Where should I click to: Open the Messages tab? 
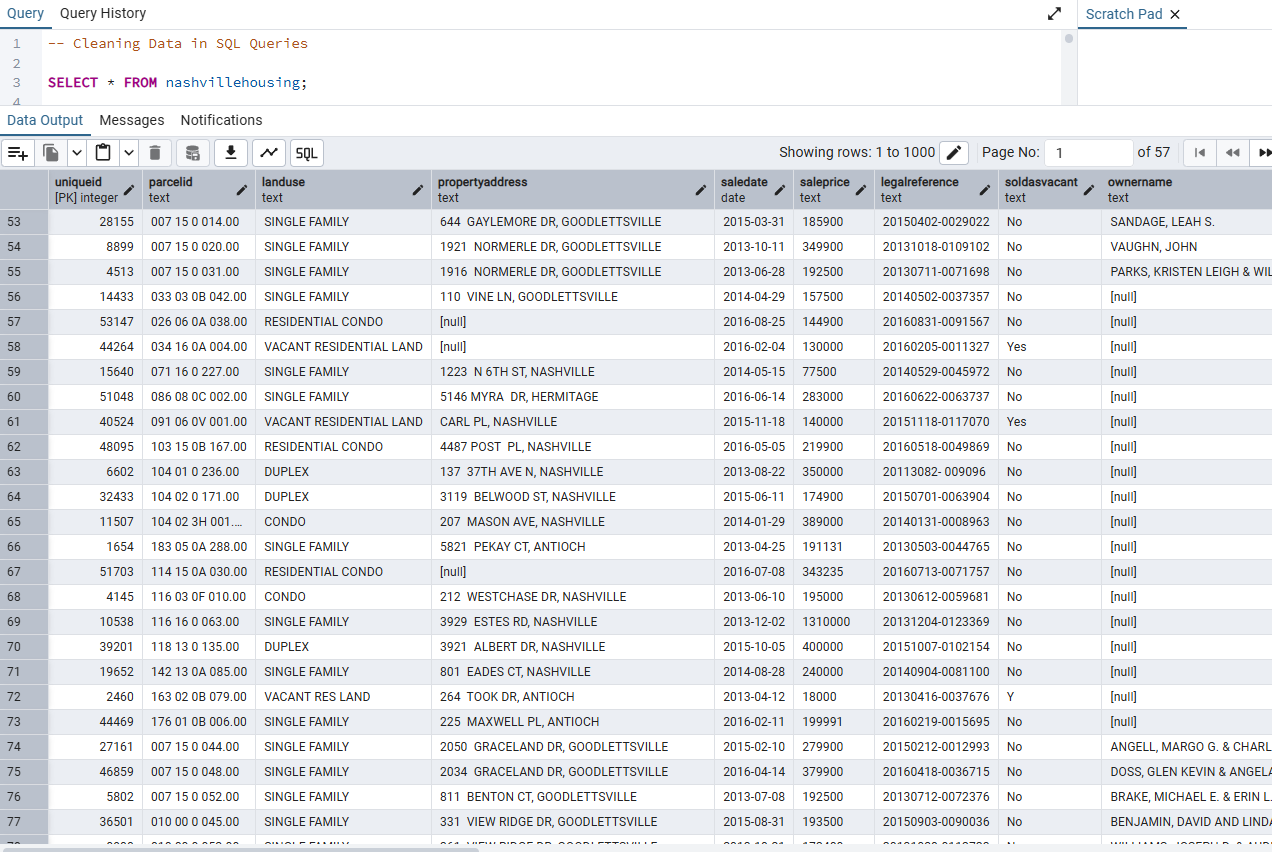coord(132,120)
